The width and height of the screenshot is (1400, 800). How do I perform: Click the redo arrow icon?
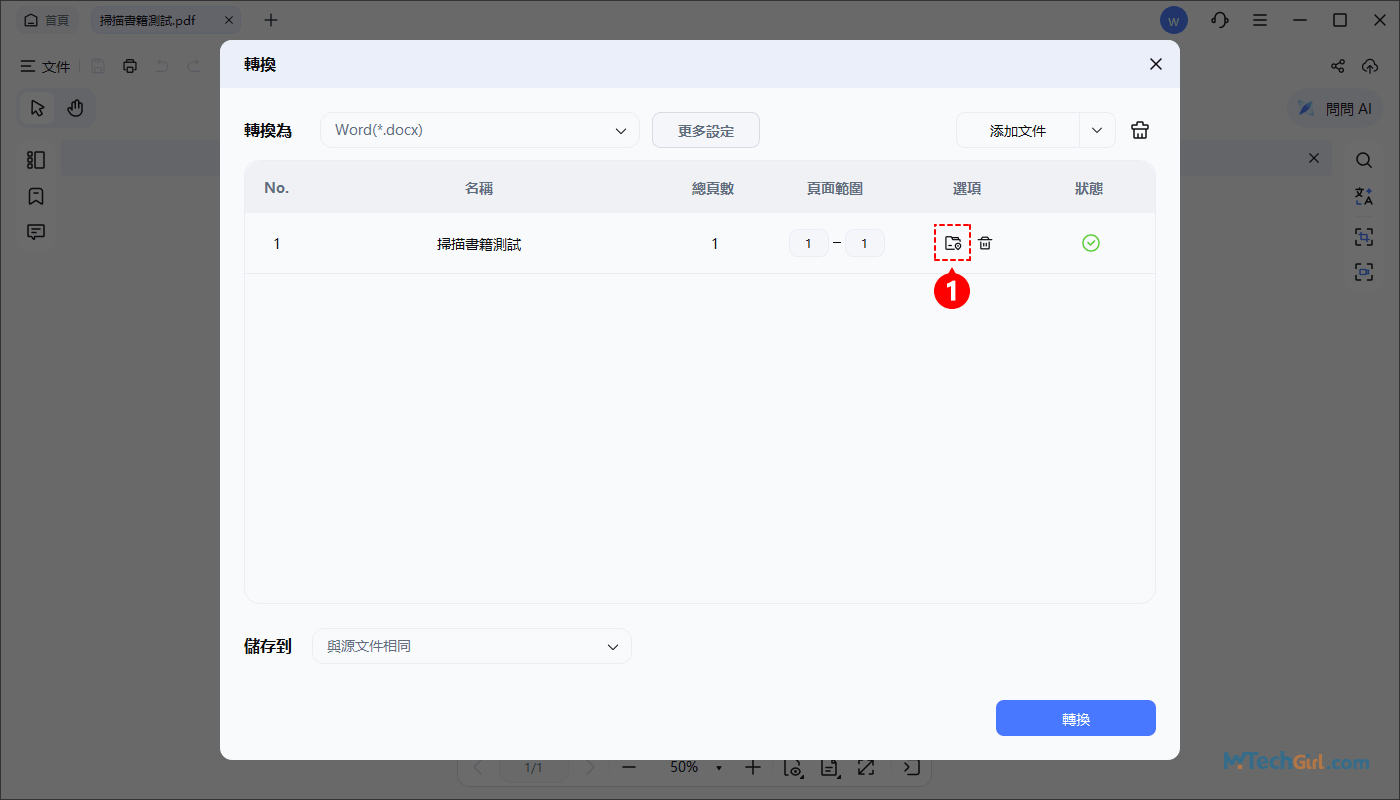coord(193,66)
